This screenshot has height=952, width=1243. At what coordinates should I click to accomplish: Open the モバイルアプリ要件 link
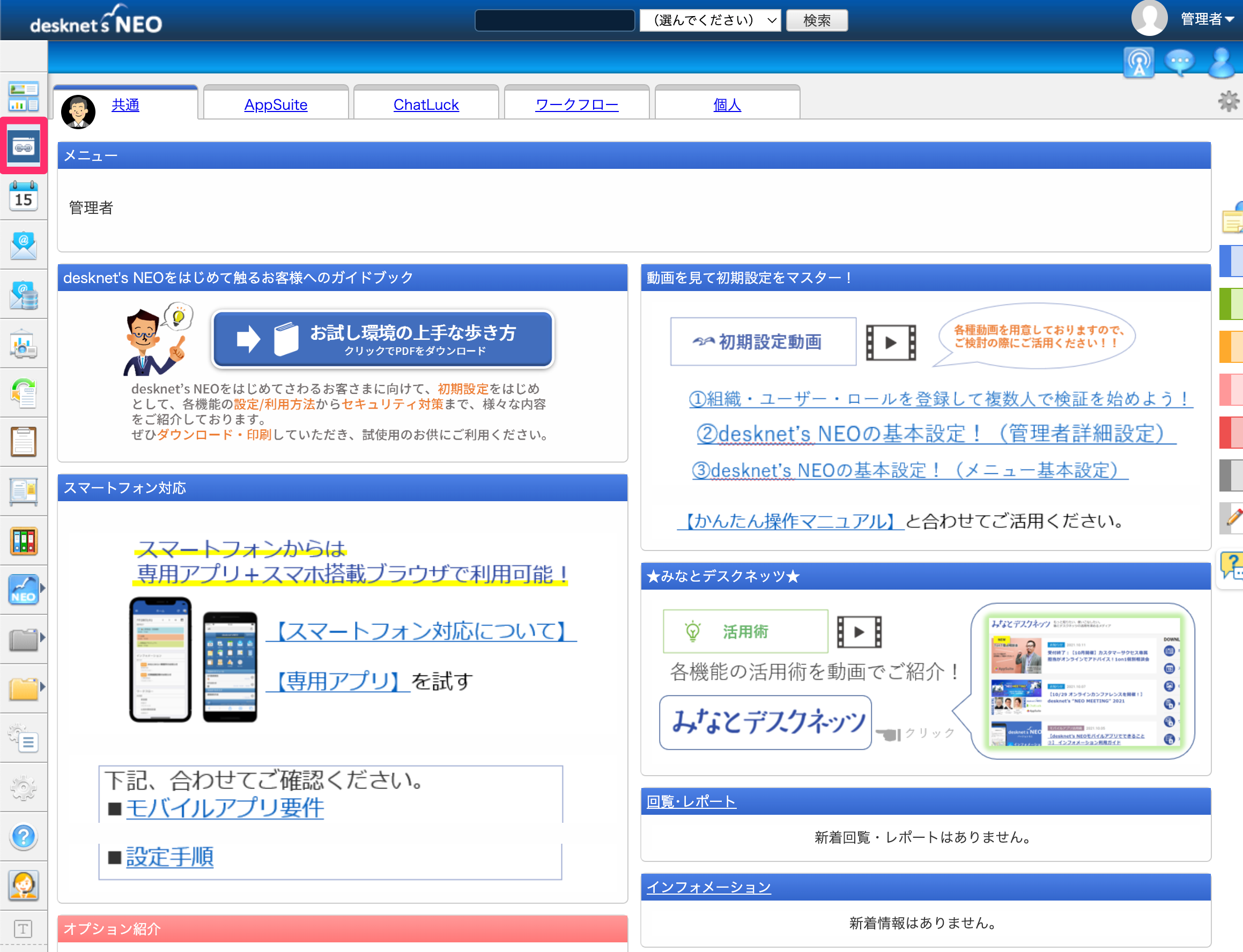click(225, 807)
